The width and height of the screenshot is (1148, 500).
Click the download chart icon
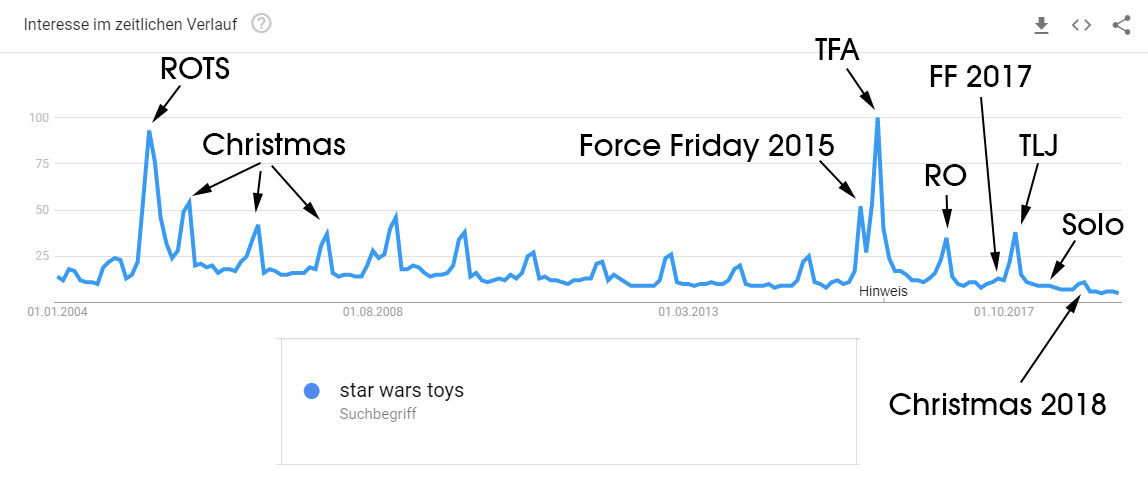click(1041, 25)
